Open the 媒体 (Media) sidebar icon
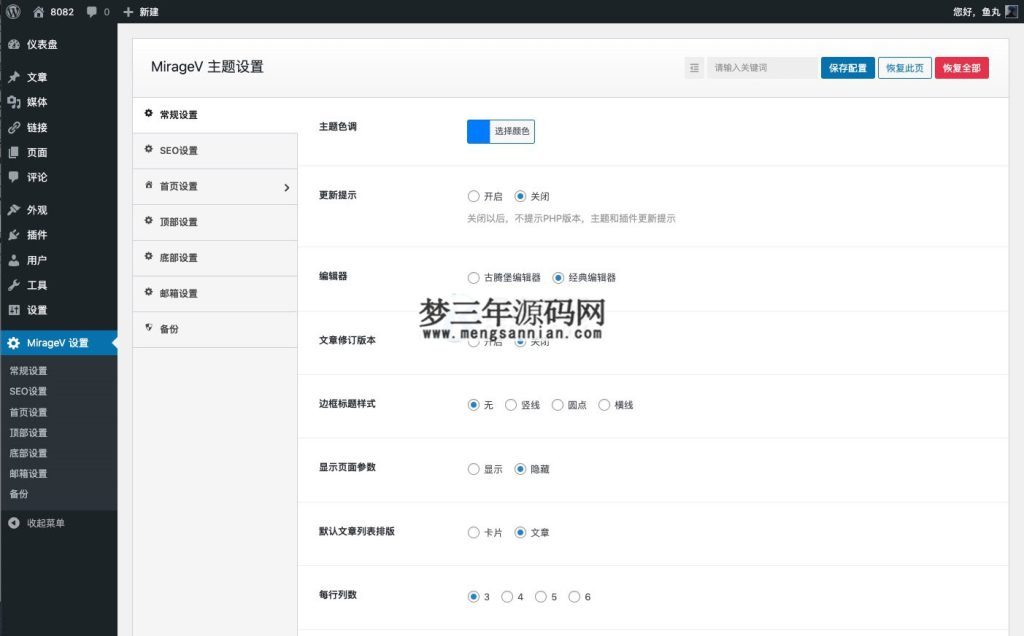This screenshot has width=1024, height=636. [14, 102]
